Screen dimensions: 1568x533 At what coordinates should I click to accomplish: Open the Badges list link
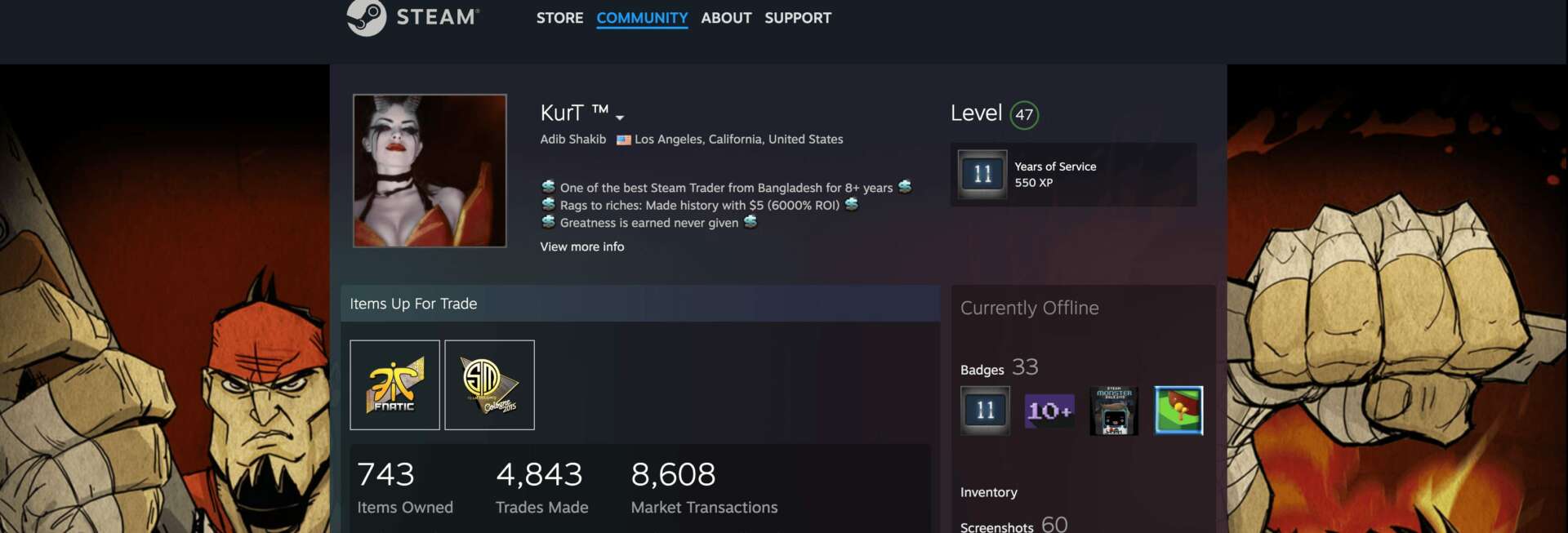tap(982, 370)
